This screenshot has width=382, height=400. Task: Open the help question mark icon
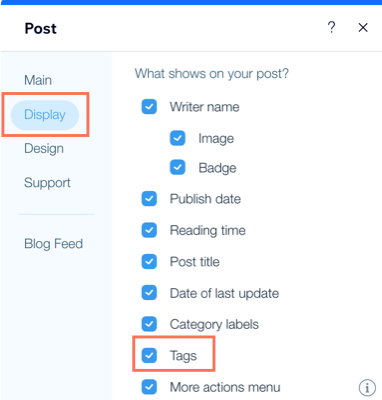331,27
